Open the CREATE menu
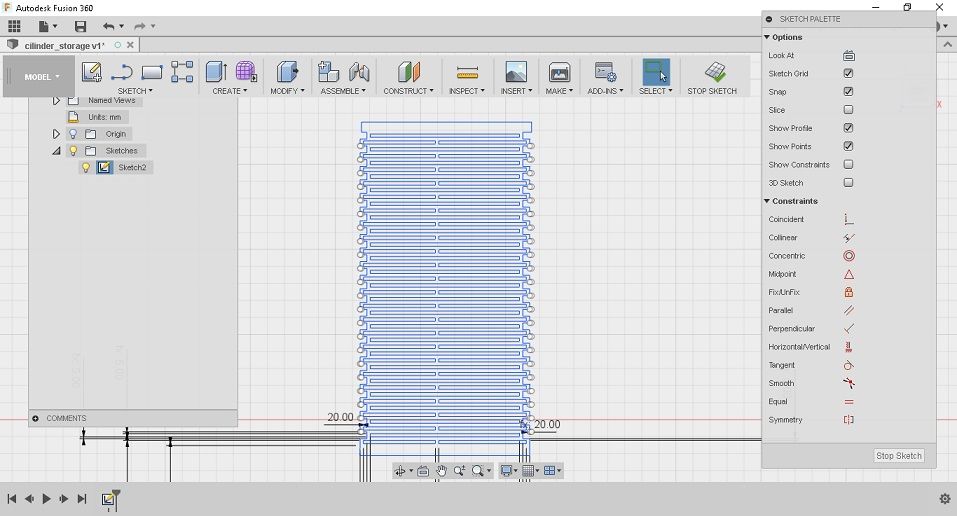The width and height of the screenshot is (957, 516). (x=229, y=91)
